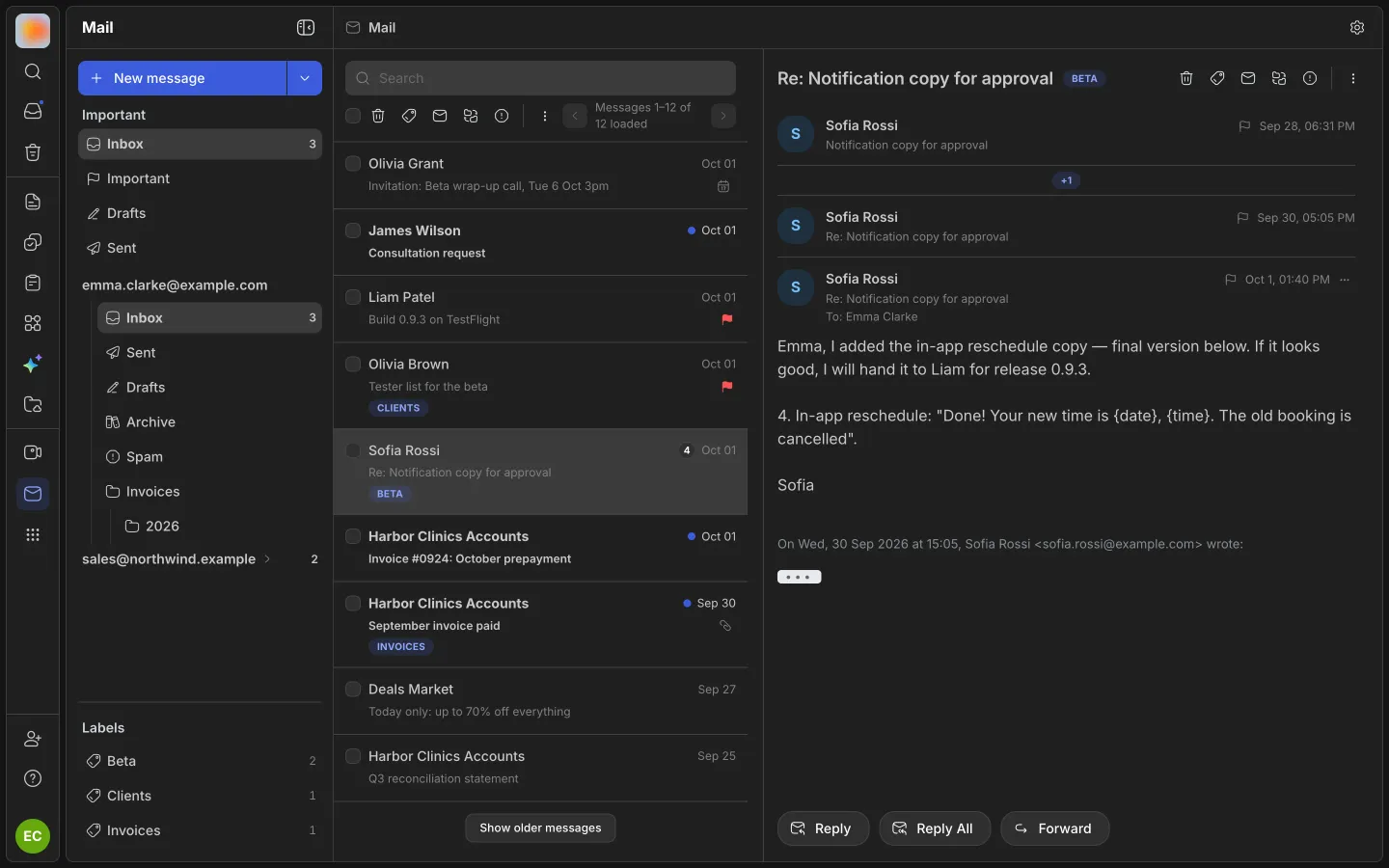Open the search icon in the left rail

[x=33, y=71]
